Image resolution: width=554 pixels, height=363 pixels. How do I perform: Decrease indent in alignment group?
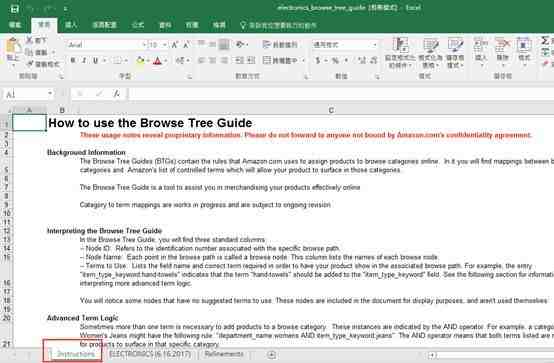click(x=240, y=60)
